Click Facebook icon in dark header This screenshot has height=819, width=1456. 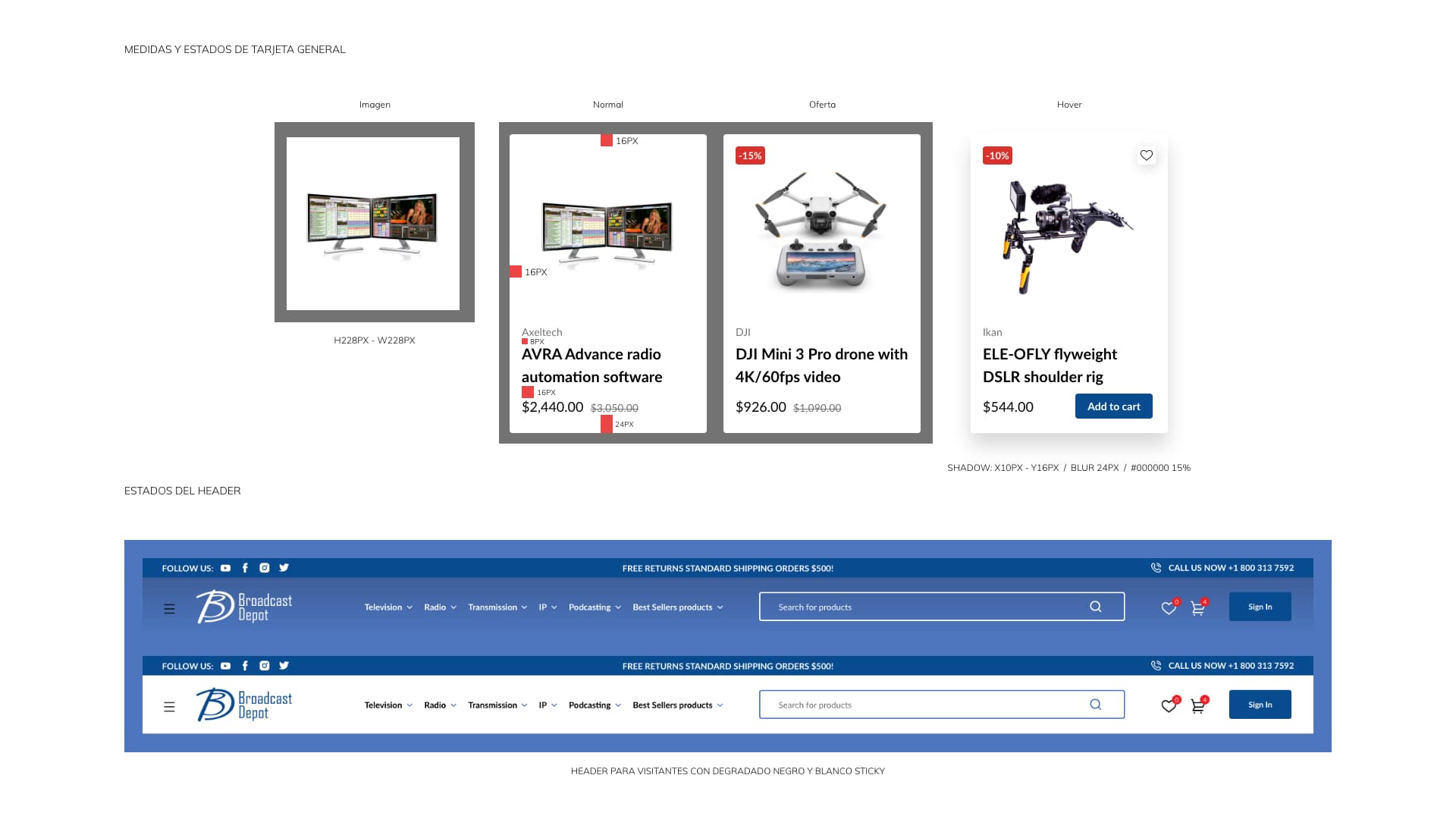(245, 568)
